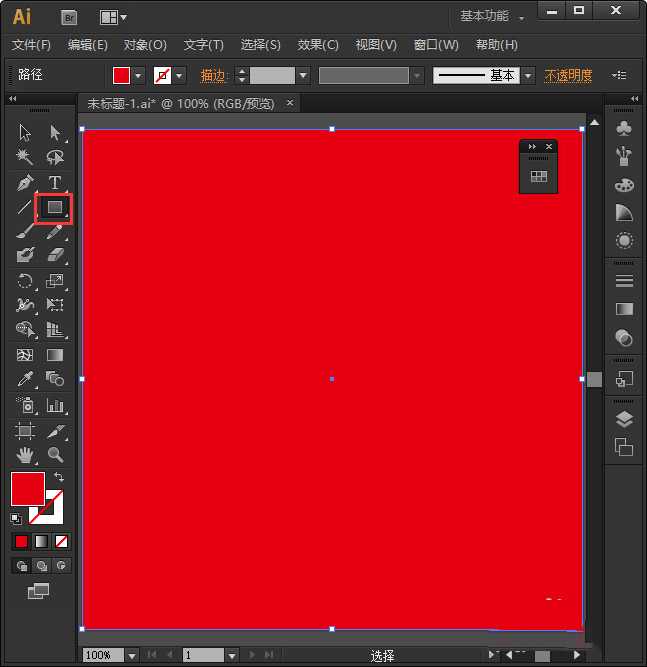Swap fill and stroke colors
The width and height of the screenshot is (647, 667).
[58, 478]
